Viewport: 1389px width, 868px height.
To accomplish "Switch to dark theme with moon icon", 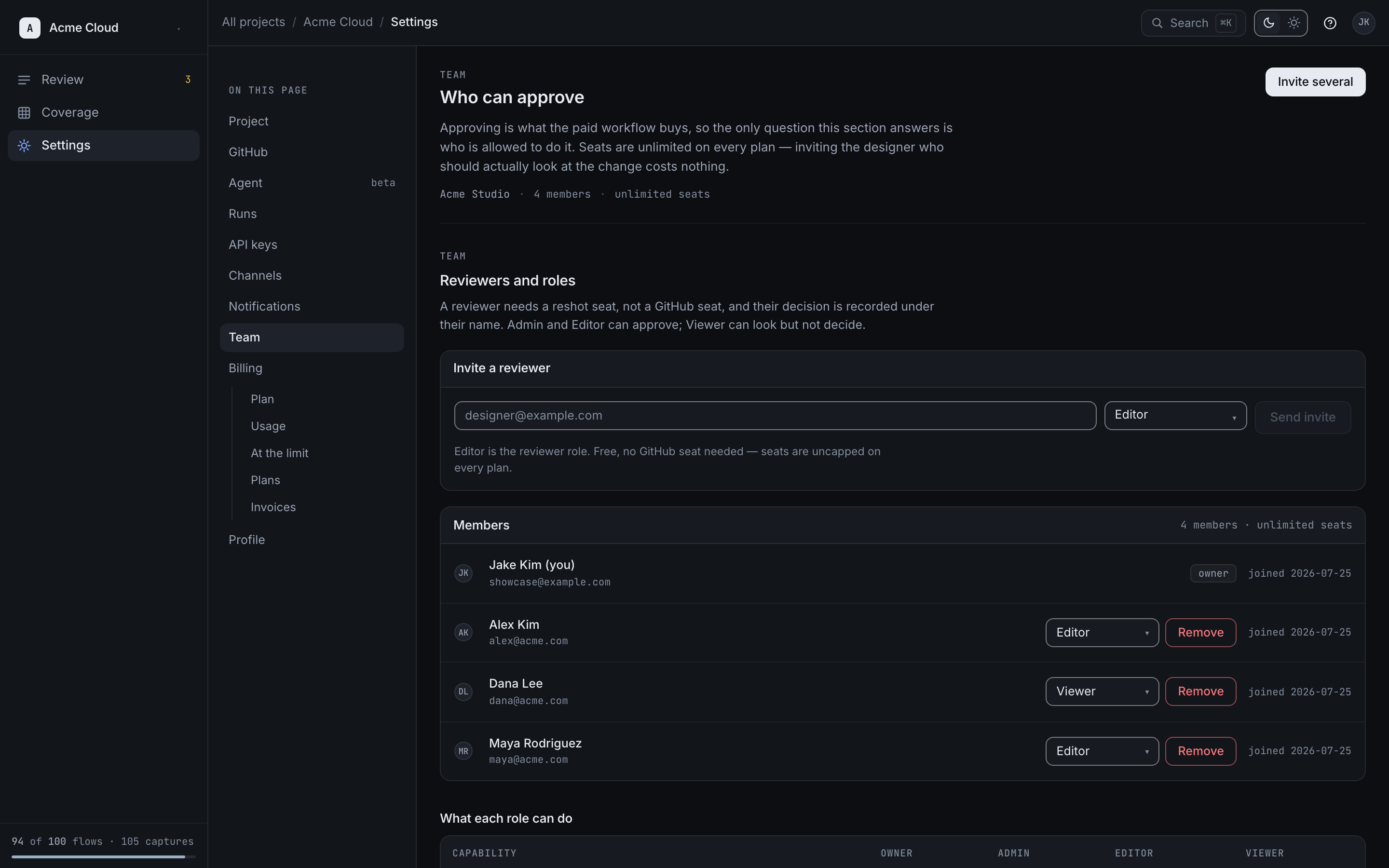I will [x=1268, y=23].
